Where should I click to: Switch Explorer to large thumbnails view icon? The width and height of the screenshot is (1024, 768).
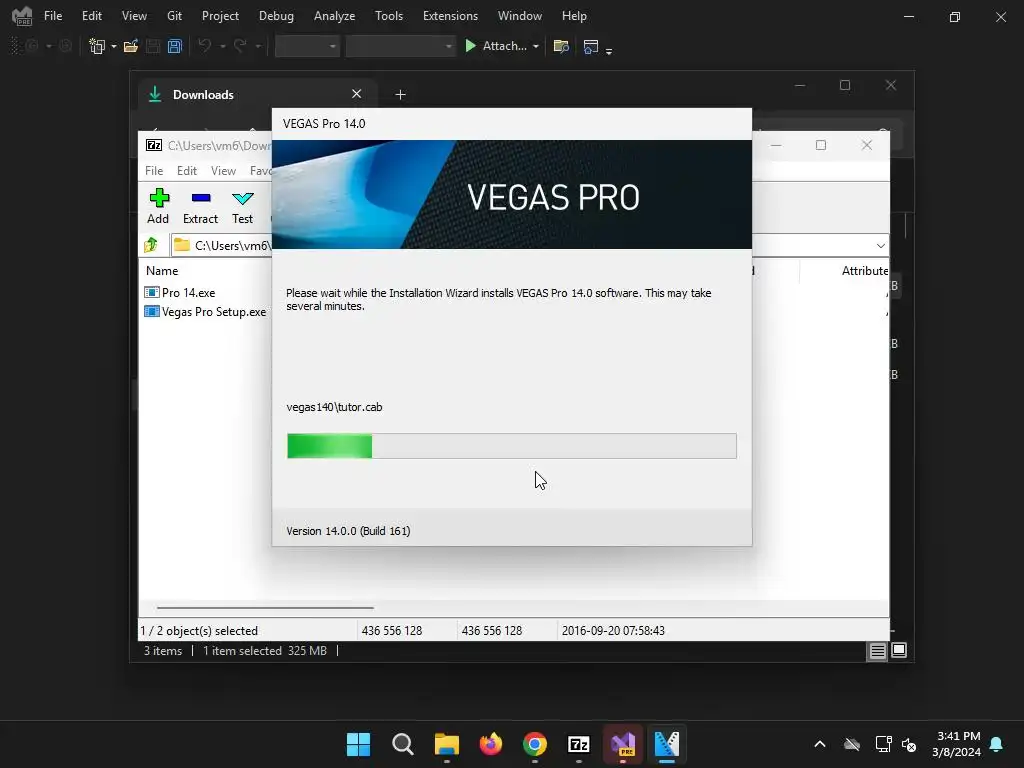[x=899, y=650]
